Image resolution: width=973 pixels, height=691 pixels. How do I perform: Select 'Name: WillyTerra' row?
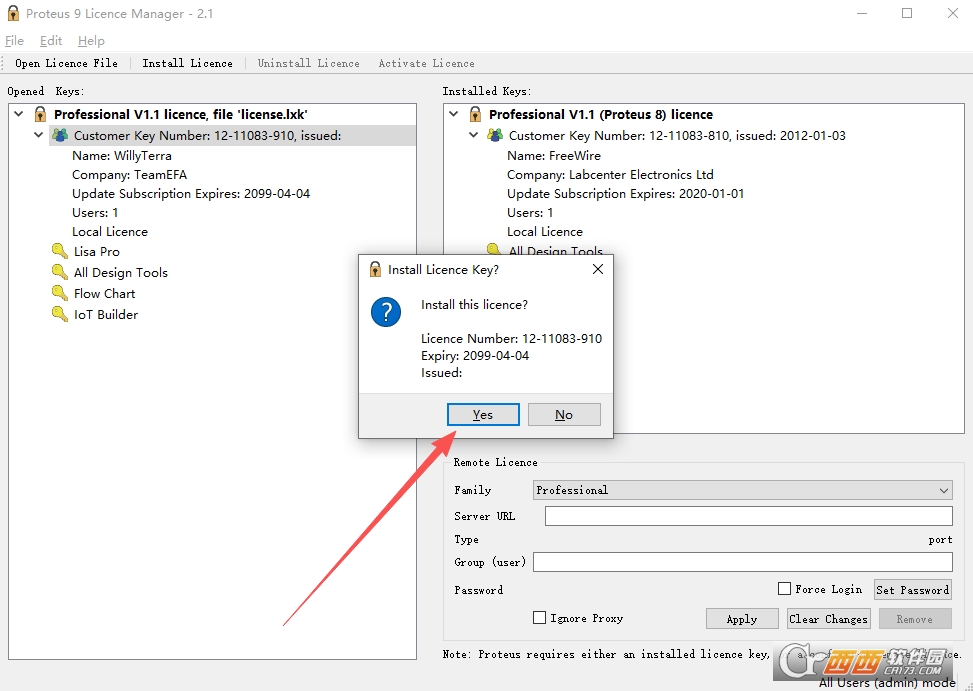click(x=122, y=156)
